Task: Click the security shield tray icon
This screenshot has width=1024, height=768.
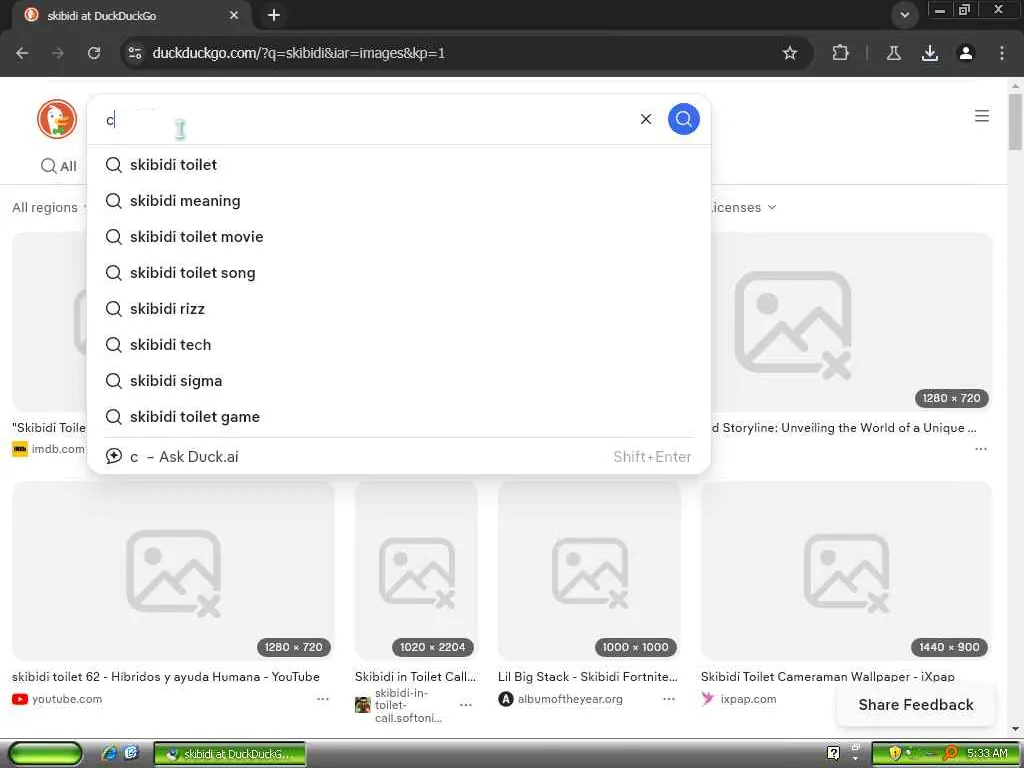Action: pos(894,753)
